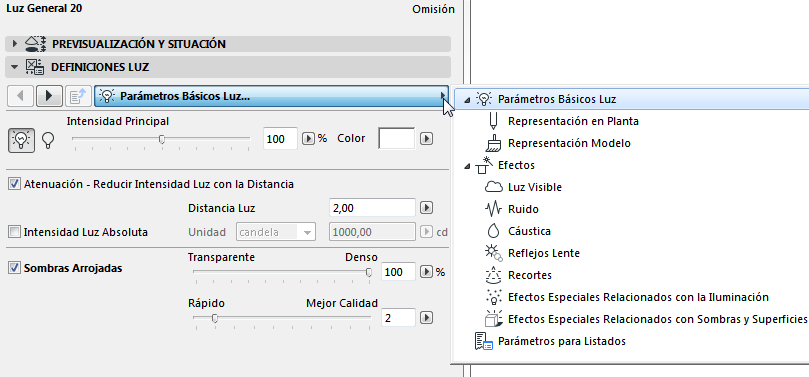Screen dimensions: 809x377
Task: Open the Recortes effect page
Action: [530, 275]
